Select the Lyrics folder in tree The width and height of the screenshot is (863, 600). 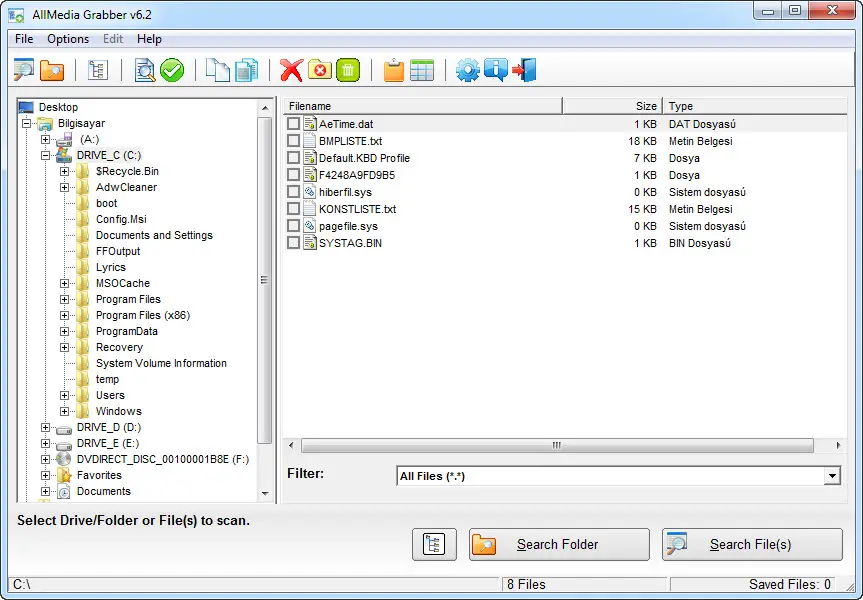[x=111, y=267]
